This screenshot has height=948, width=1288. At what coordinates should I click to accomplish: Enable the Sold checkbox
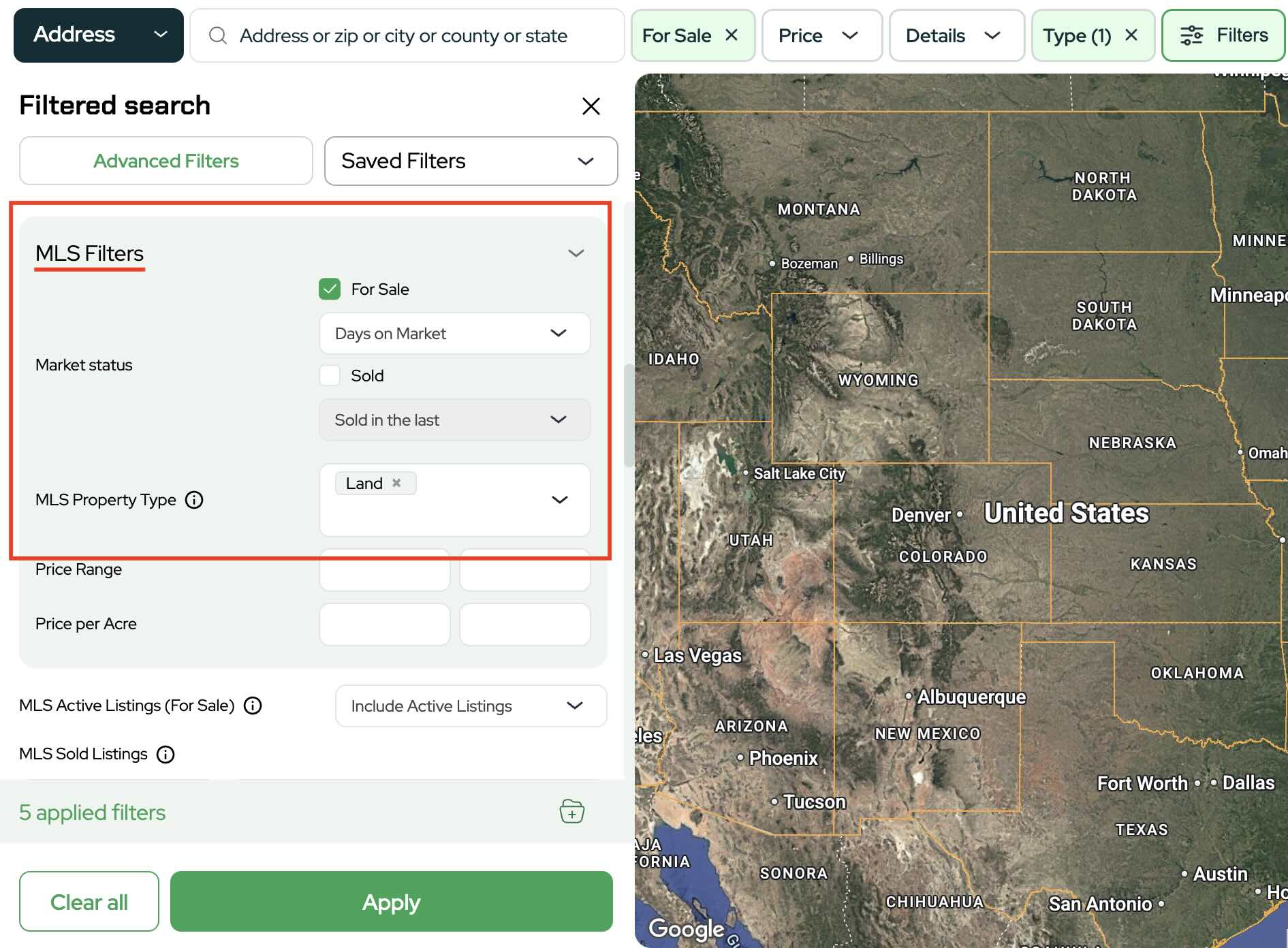click(x=330, y=375)
